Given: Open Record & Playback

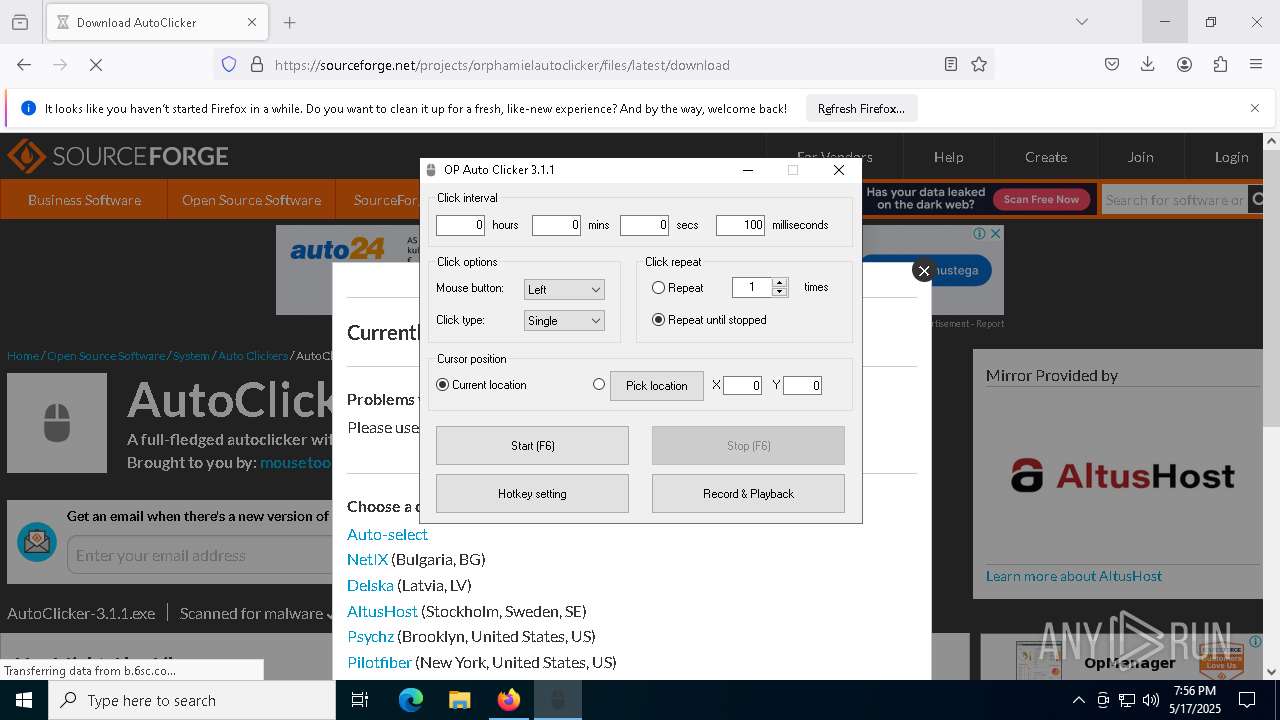Looking at the screenshot, I should tap(748, 494).
